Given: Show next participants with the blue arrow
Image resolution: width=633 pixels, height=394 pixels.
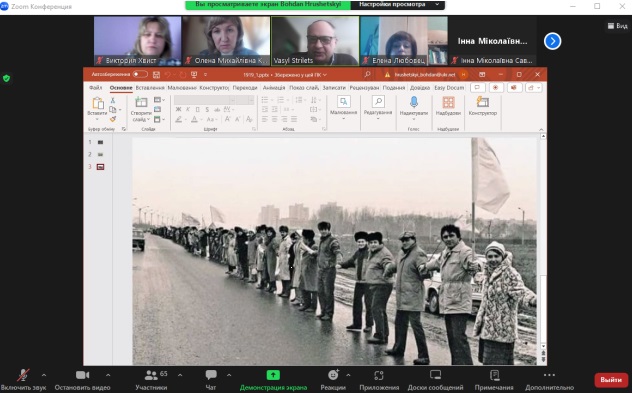Looking at the screenshot, I should pyautogui.click(x=552, y=41).
